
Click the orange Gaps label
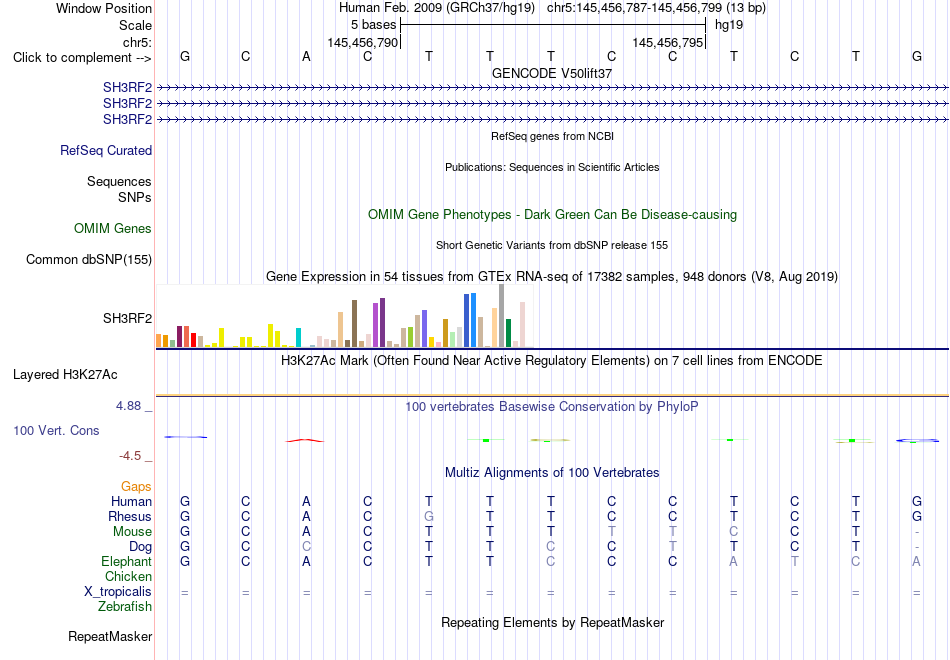[x=136, y=487]
